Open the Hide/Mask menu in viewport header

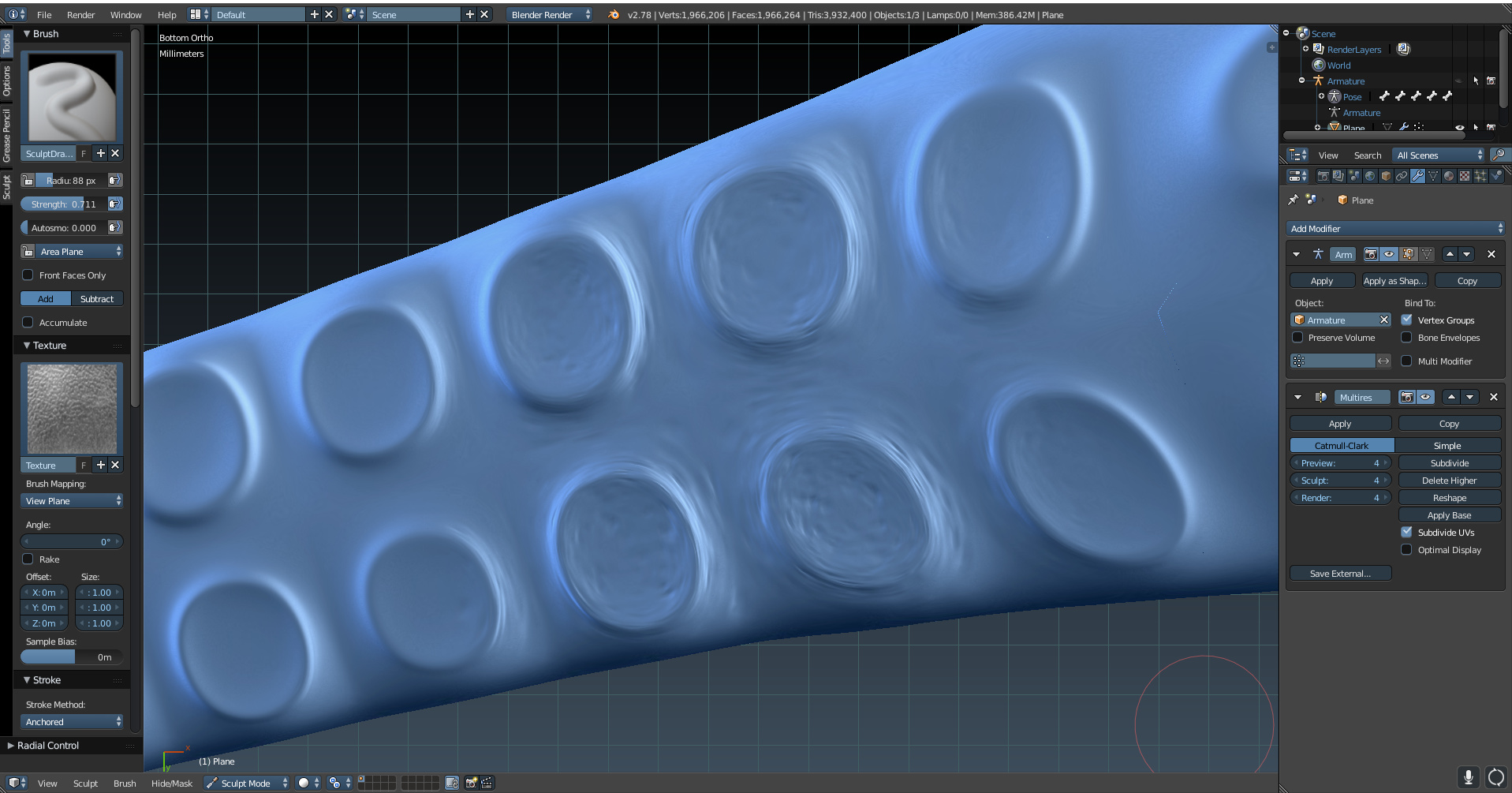171,783
